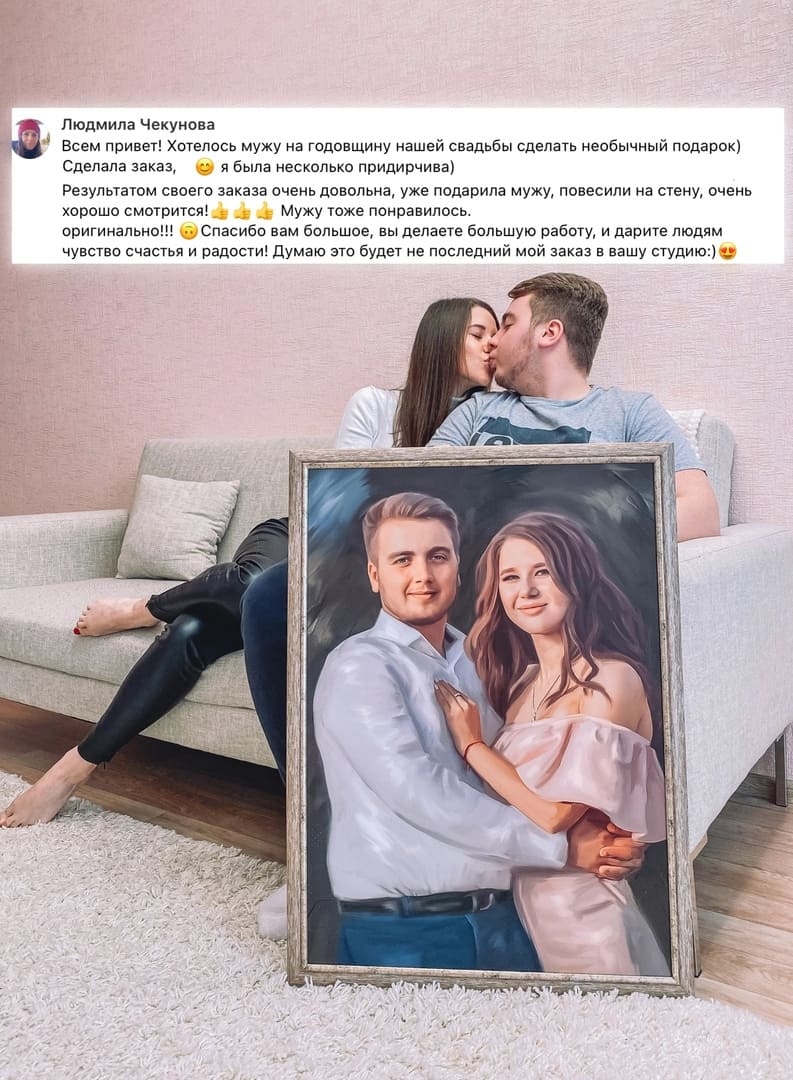Click the first thumbs-up emoji
This screenshot has width=793, height=1080.
point(220,211)
